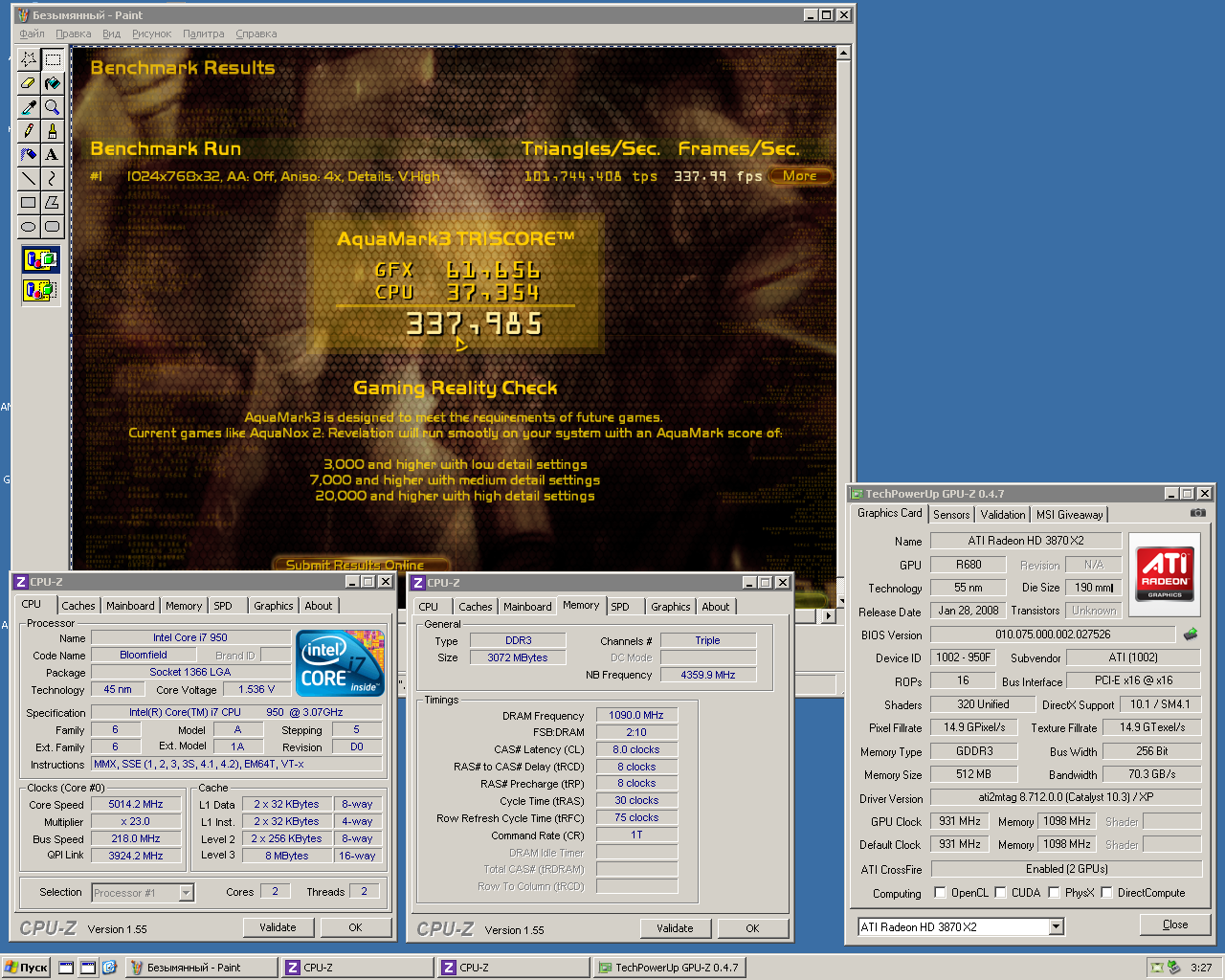The height and width of the screenshot is (980, 1225).
Task: Open the MSI Giveaway tab in GPU-Z
Action: (1070, 515)
